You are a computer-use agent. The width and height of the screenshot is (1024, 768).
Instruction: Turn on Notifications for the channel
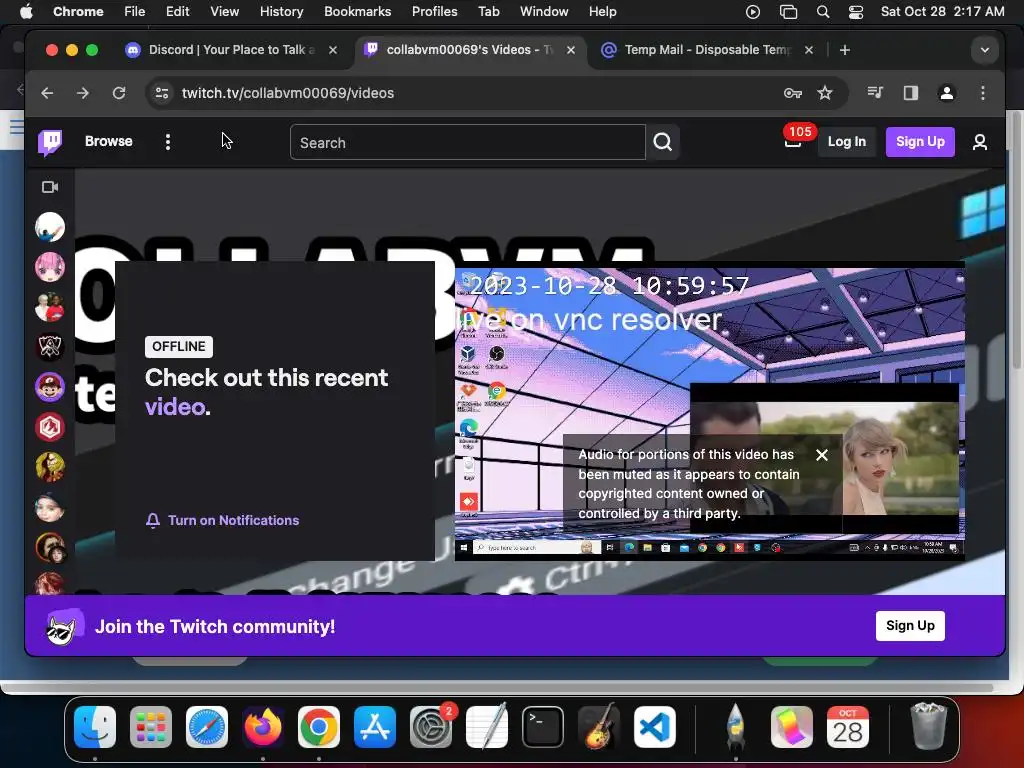point(222,520)
